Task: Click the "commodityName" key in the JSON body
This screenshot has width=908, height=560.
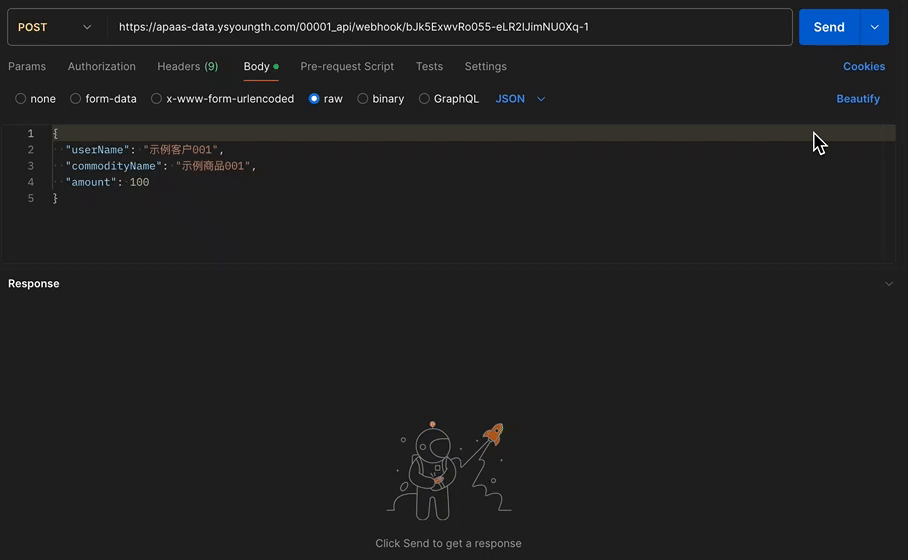Action: tap(114, 166)
